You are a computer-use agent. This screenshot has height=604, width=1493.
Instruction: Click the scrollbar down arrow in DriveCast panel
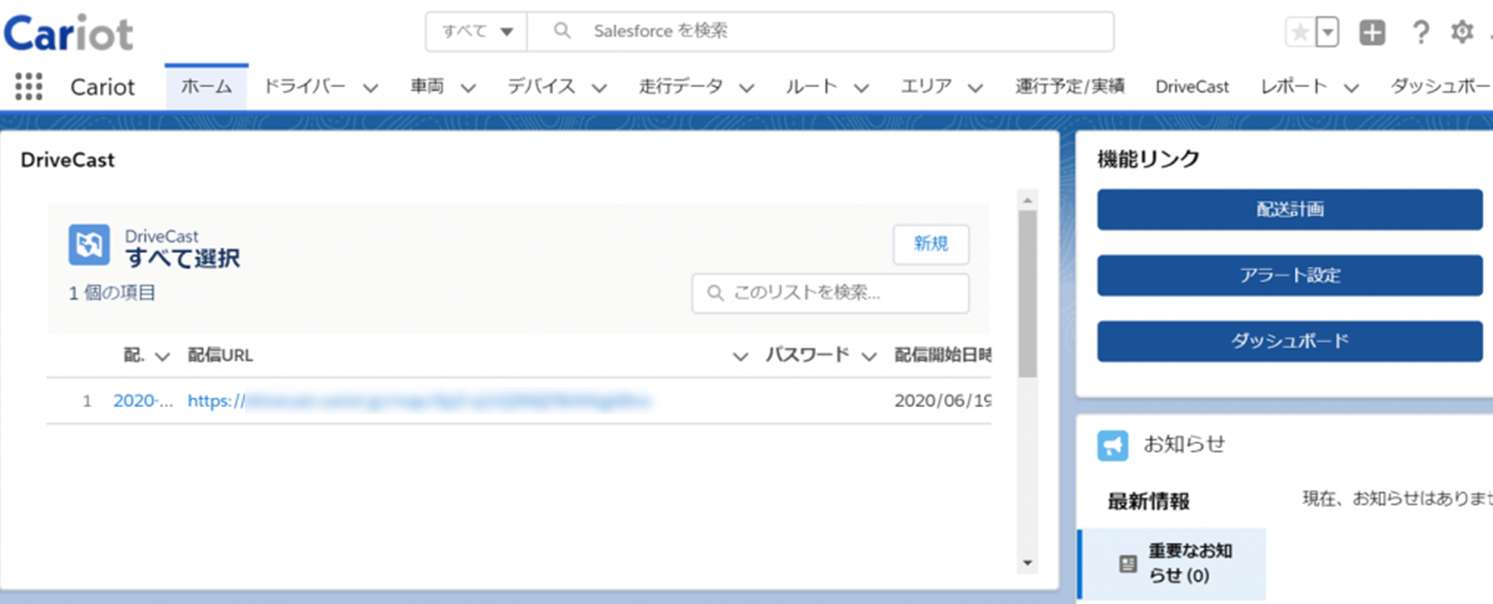[x=1027, y=564]
